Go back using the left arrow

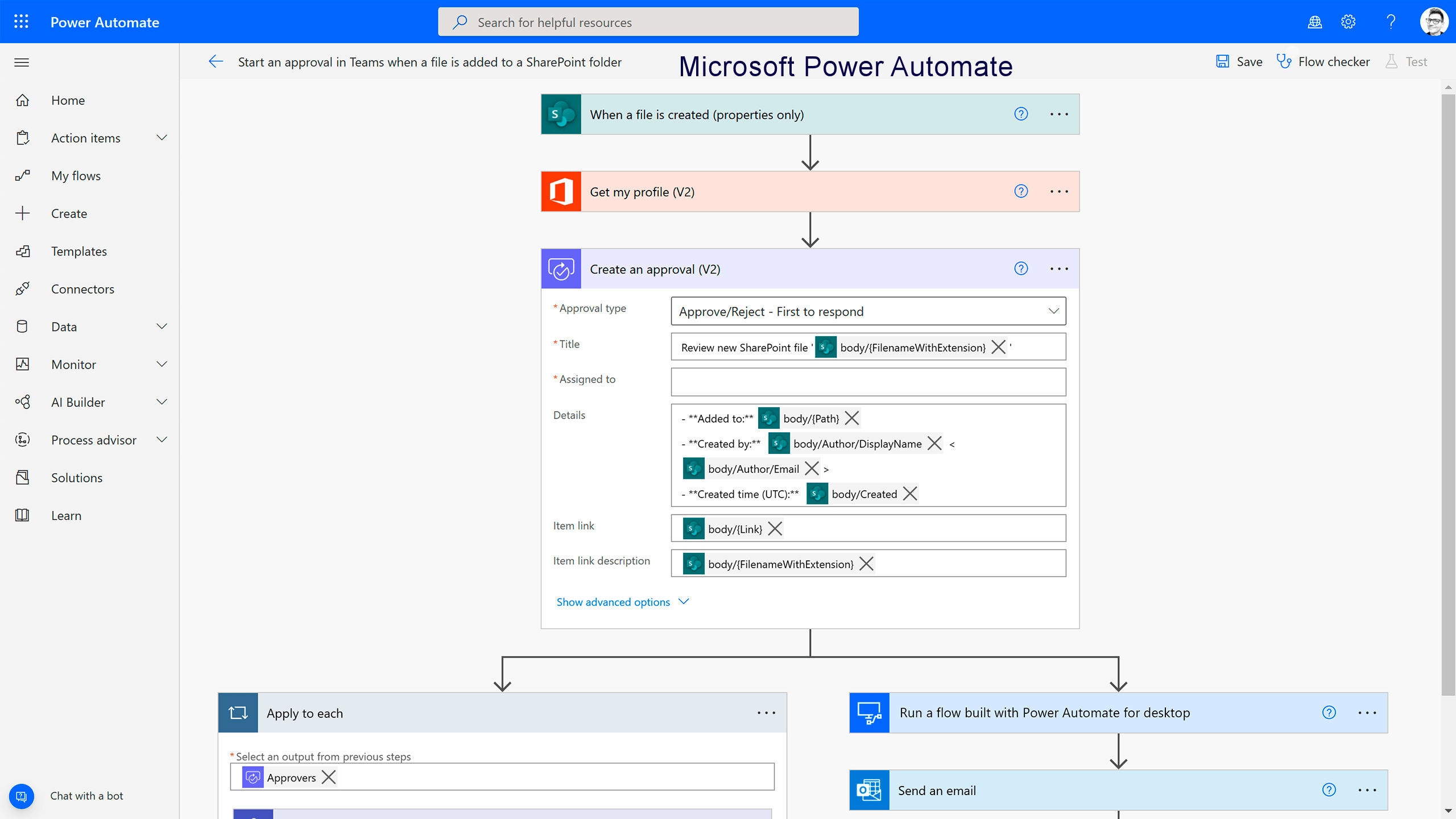click(x=216, y=61)
